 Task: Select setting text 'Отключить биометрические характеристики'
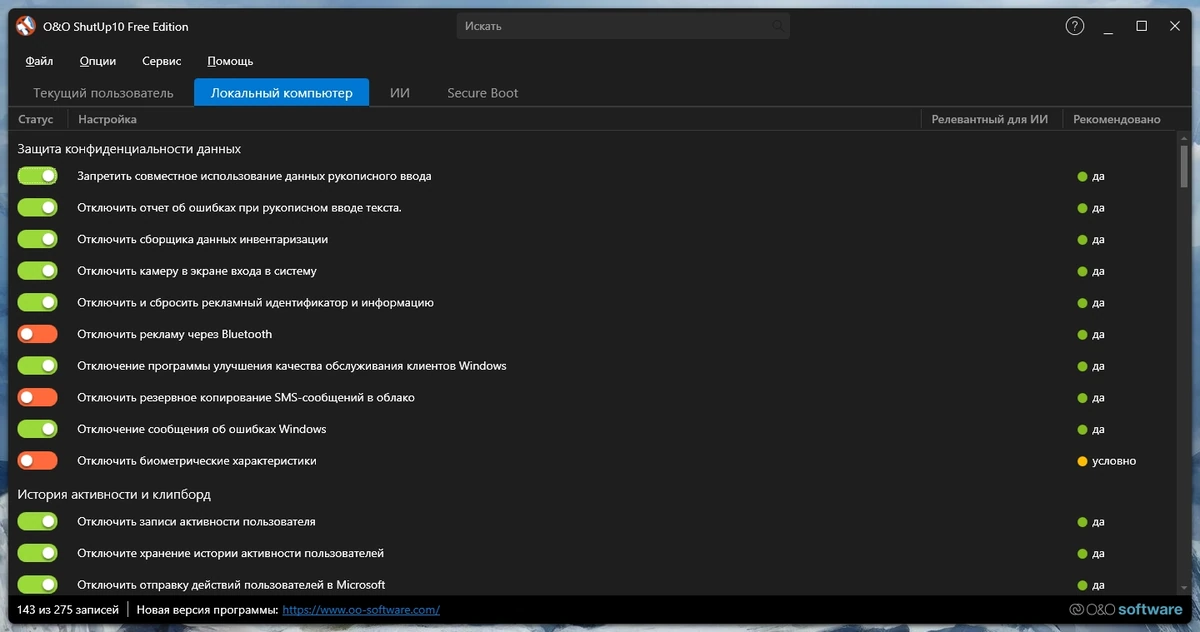[197, 461]
